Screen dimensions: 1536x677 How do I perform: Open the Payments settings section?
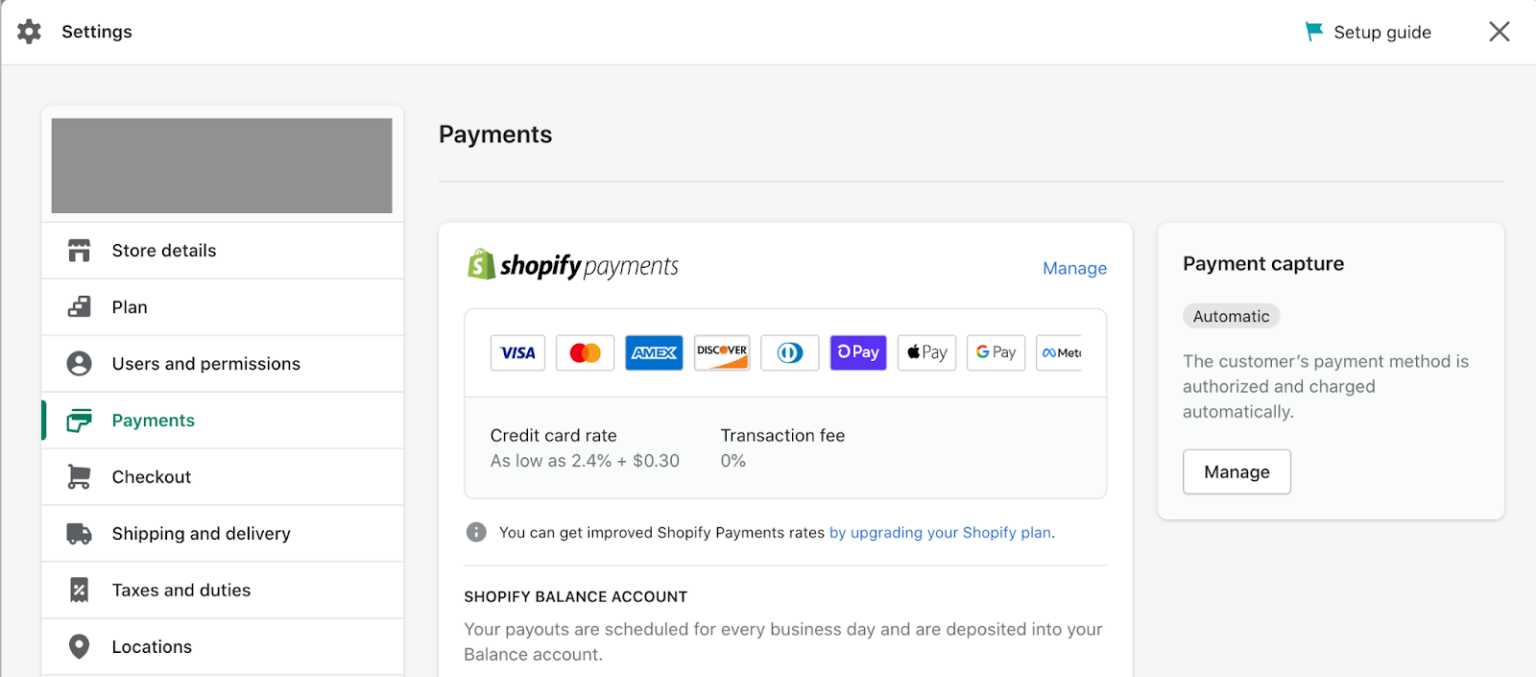(152, 420)
